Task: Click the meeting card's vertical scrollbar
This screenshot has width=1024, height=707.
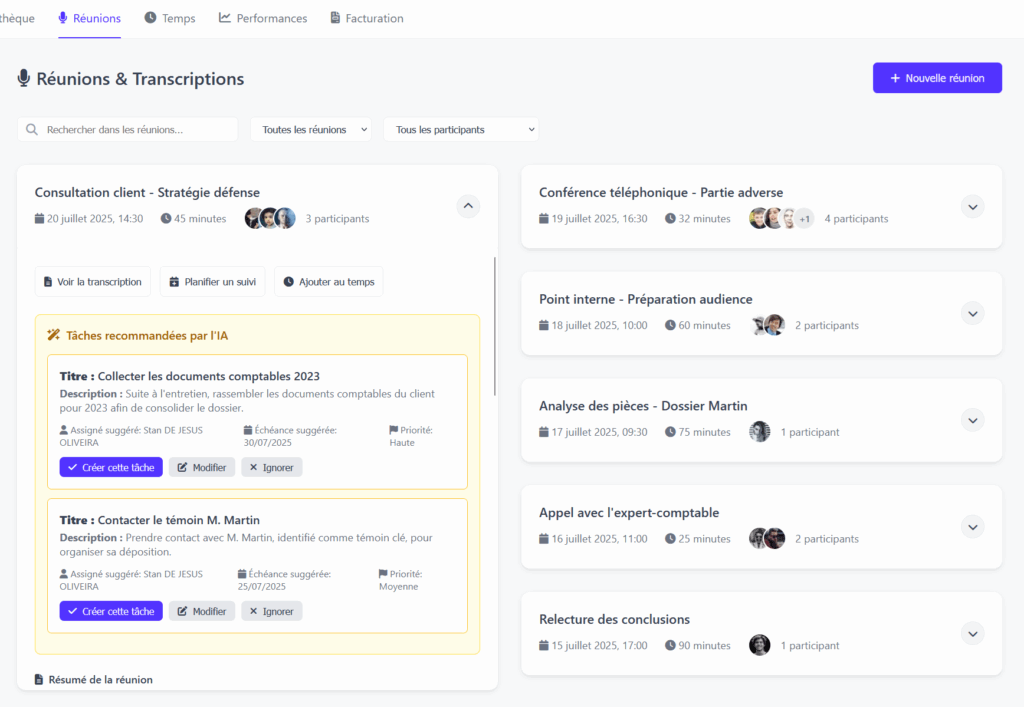Action: (494, 326)
